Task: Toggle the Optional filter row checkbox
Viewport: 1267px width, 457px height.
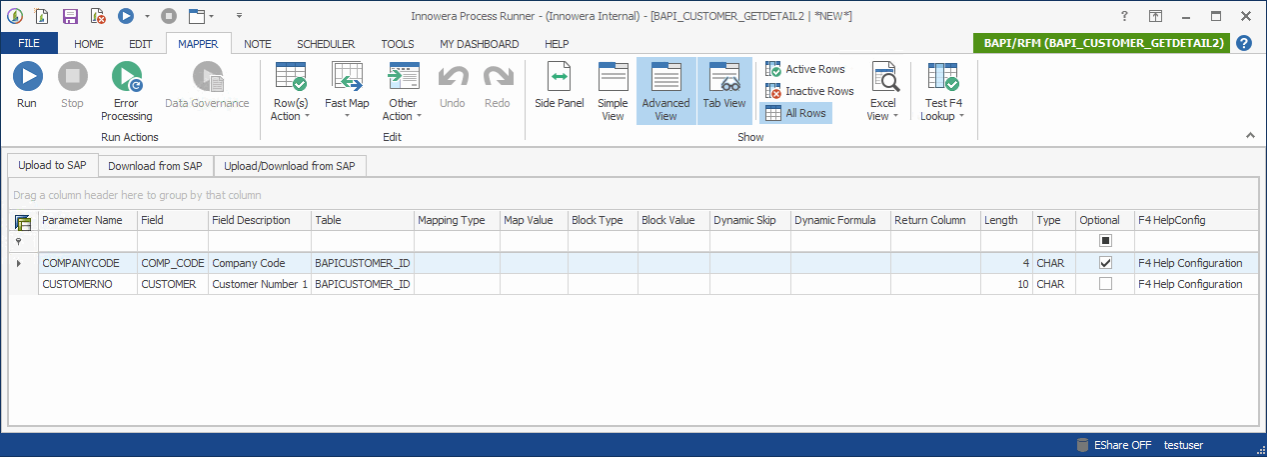Action: click(x=1105, y=241)
